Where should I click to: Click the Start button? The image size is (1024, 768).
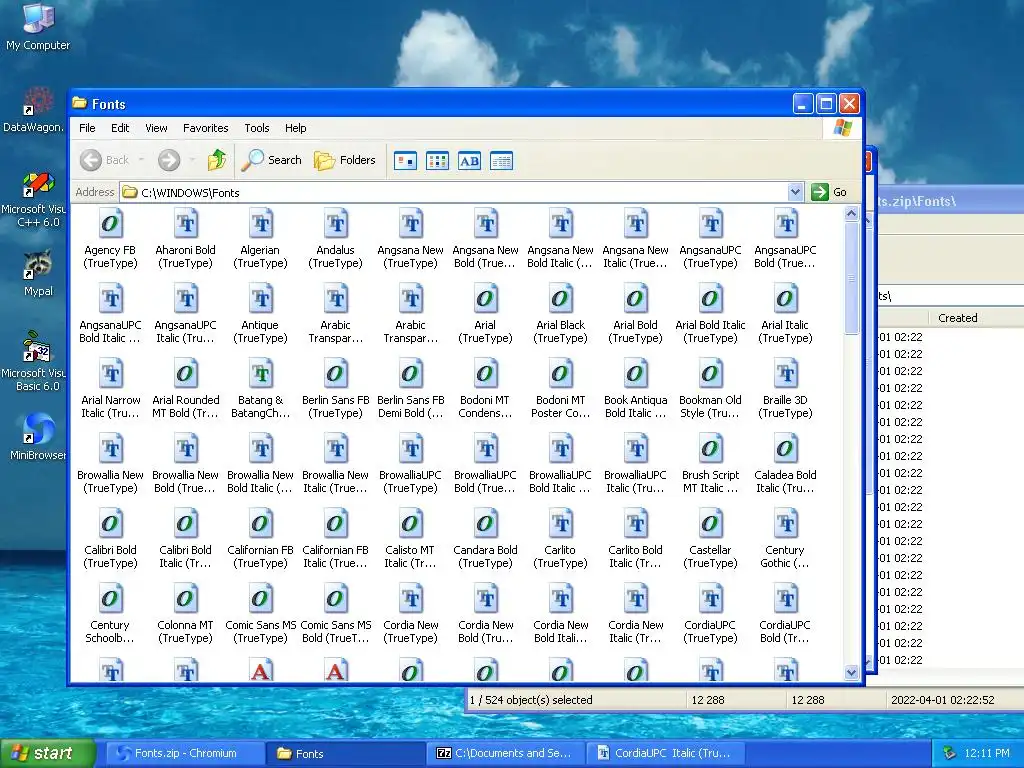coord(46,754)
